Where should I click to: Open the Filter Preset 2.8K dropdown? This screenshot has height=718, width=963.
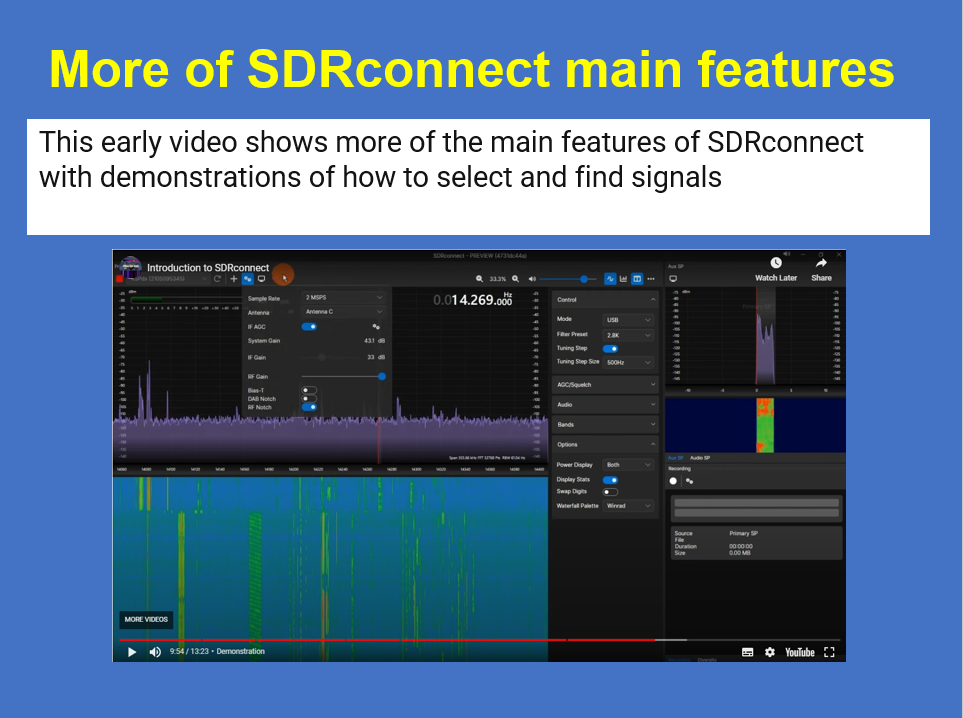628,335
